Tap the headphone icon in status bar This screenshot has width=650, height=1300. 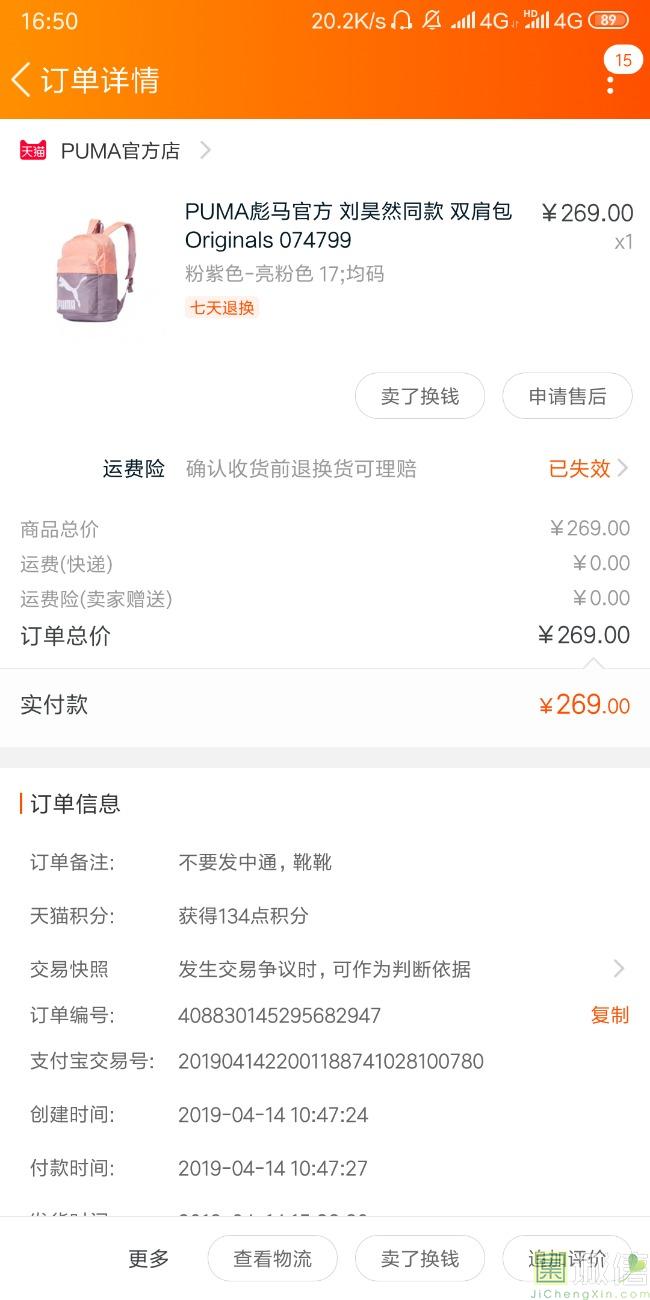point(402,21)
